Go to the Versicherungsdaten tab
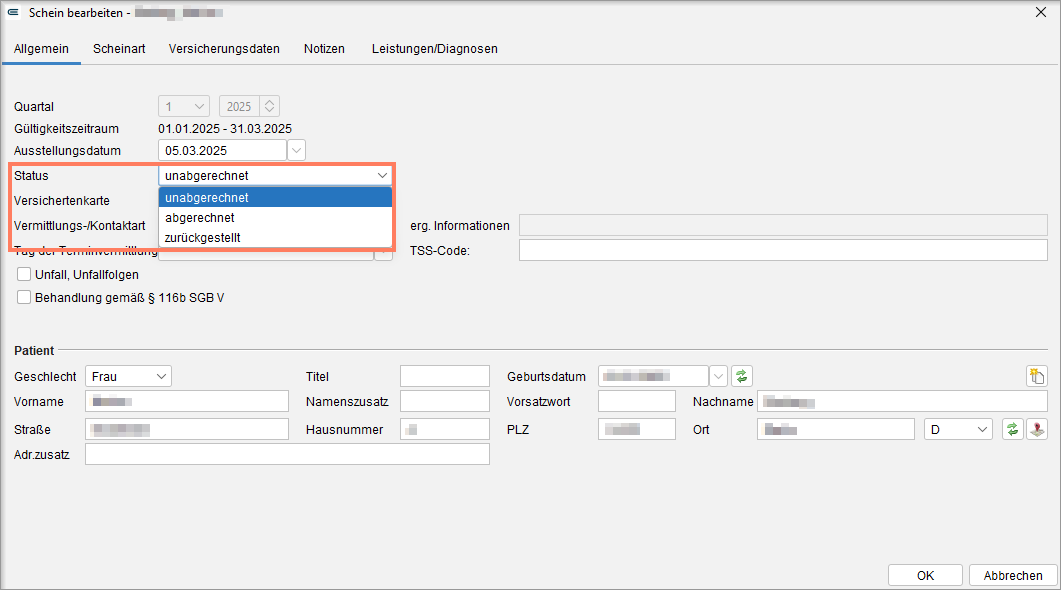Screen dimensions: 1061x590 [224, 49]
